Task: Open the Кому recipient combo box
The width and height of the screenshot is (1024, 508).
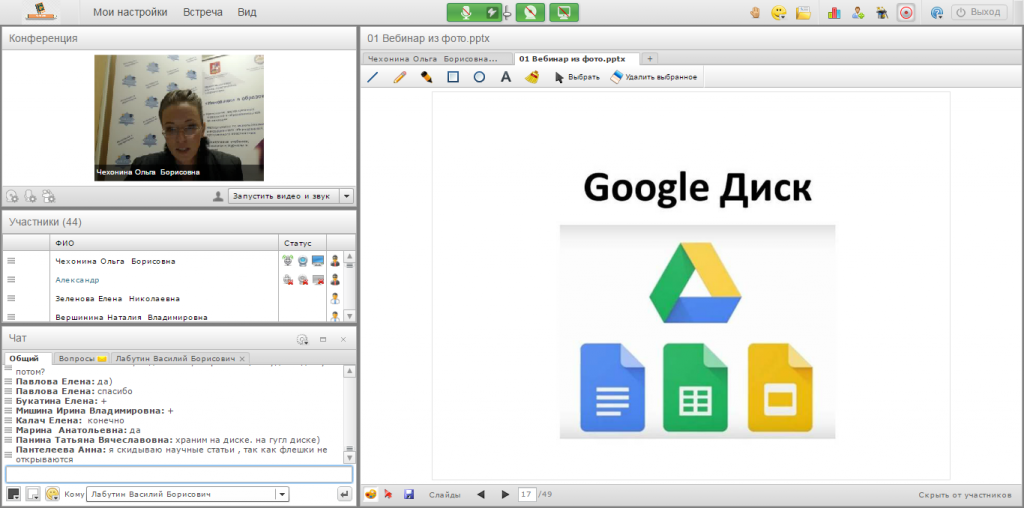Action: [x=187, y=494]
